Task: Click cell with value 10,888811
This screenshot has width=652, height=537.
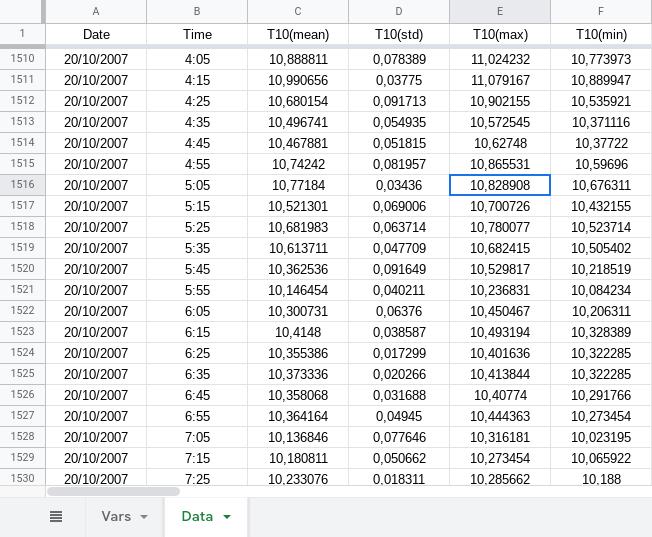Action: tap(298, 59)
